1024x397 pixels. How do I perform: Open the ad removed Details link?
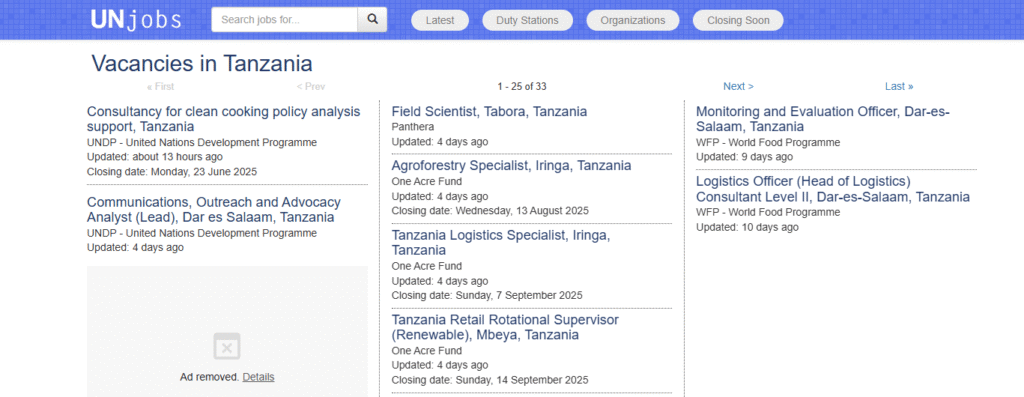[x=259, y=377]
